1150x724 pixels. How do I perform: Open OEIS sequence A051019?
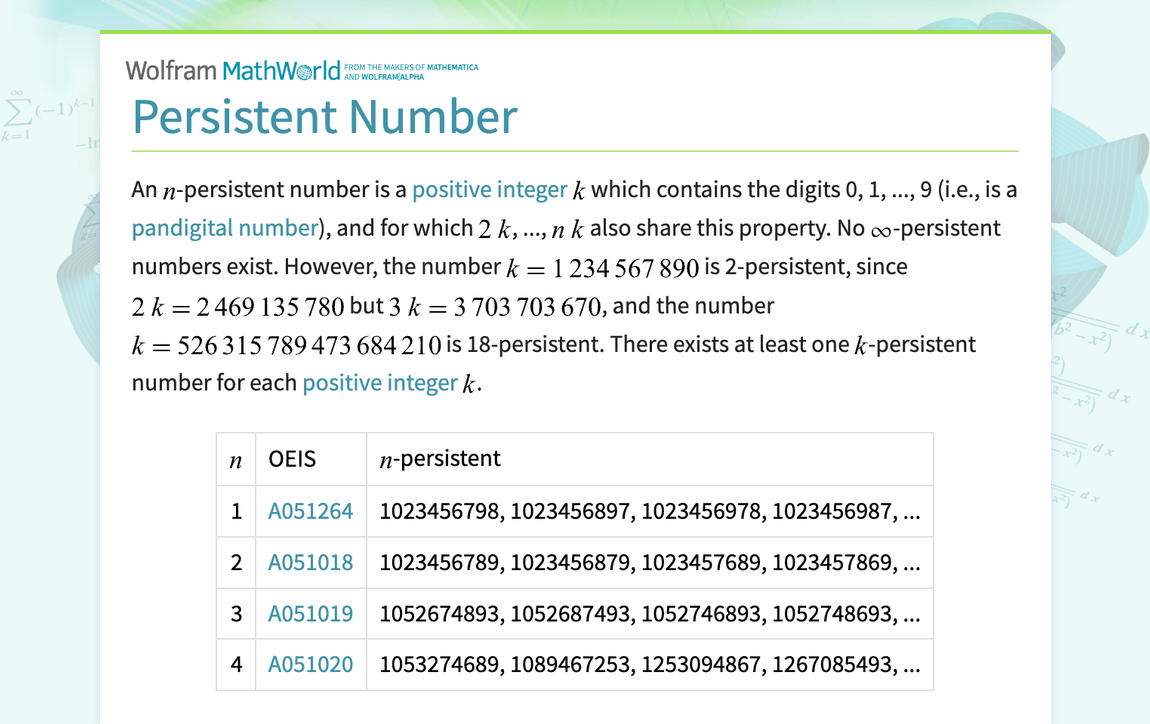click(311, 613)
